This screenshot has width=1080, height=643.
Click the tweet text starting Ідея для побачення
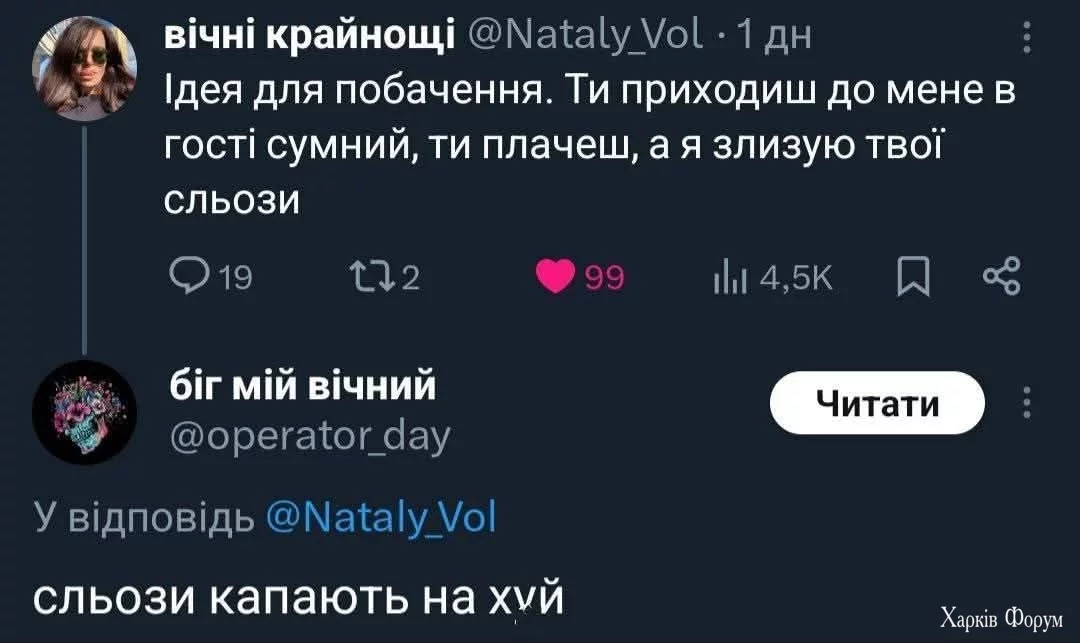click(588, 146)
